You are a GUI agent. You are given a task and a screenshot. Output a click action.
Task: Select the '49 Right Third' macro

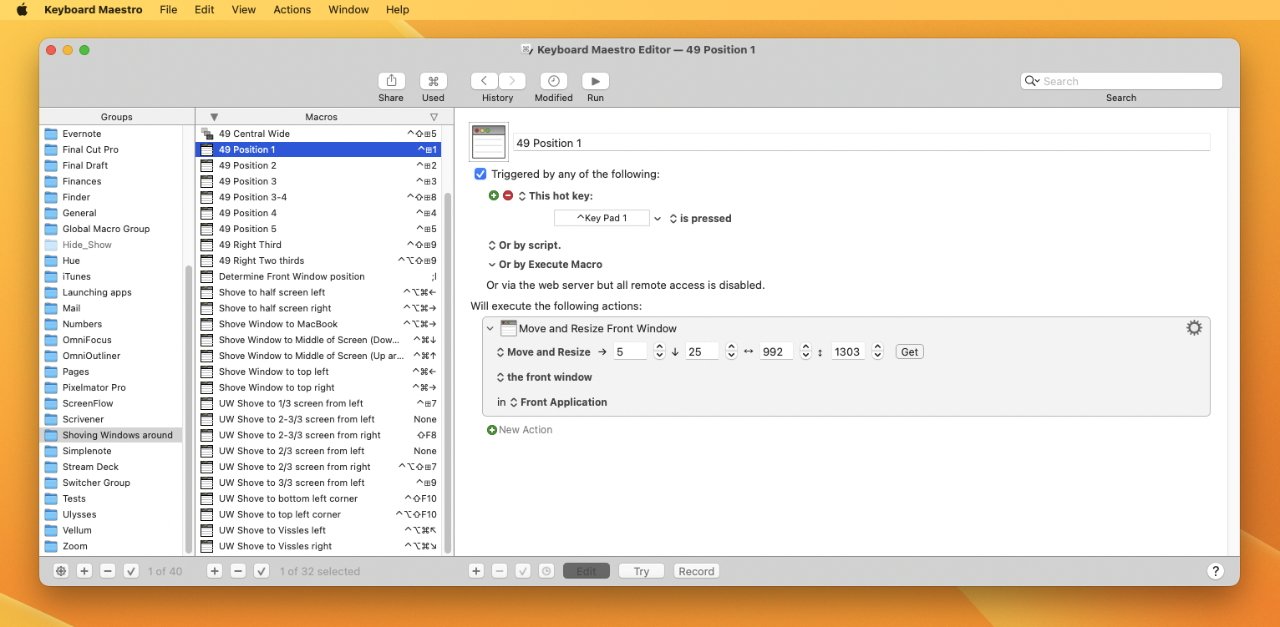point(320,245)
